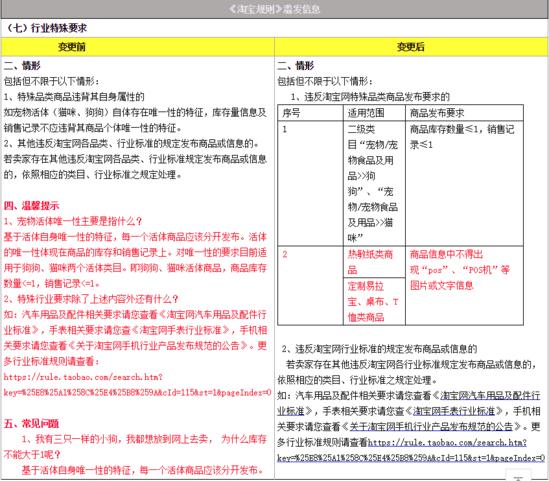Screen dimensions: 549x481
Task: Click the red 商品信息中不得出现“pos” requirement cell
Action: point(464,285)
